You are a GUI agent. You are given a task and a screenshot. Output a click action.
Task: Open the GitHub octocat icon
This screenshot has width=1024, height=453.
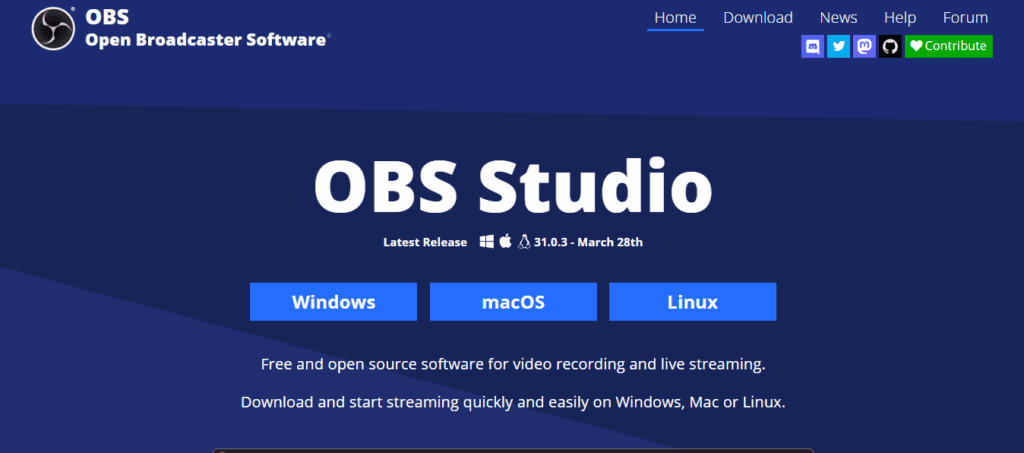[890, 46]
